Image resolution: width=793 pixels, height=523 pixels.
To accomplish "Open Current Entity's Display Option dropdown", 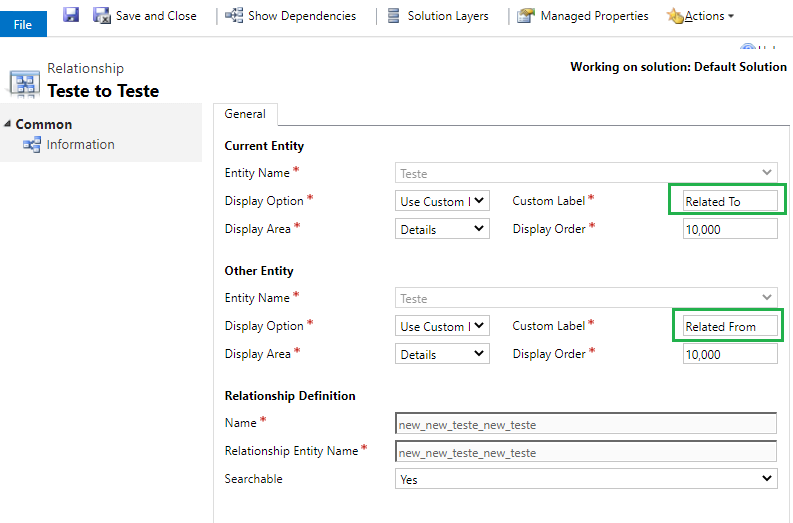I will click(x=442, y=201).
